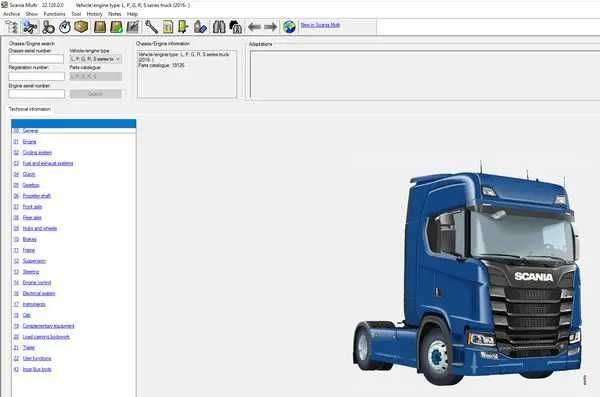Click the tree structure toolbar icon
Image resolution: width=600 pixels, height=397 pixels.
pyautogui.click(x=11, y=27)
